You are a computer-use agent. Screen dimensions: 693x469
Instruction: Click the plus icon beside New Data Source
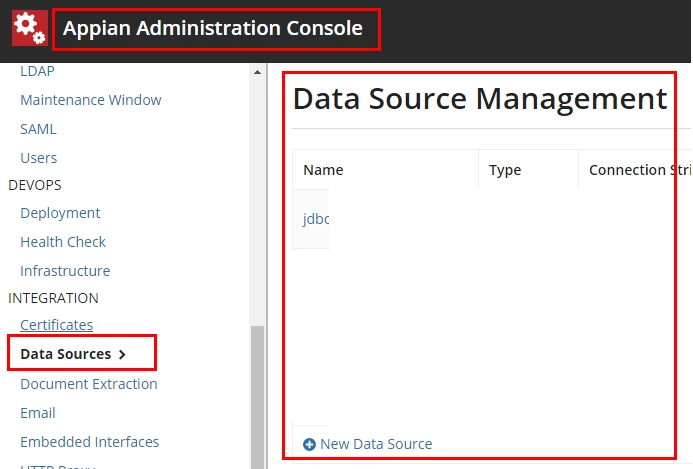[309, 444]
